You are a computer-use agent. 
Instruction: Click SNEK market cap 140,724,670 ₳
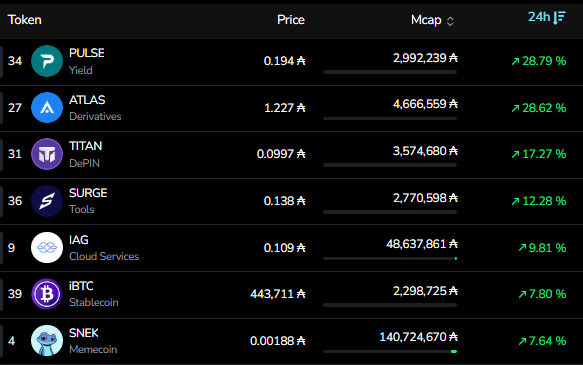(x=419, y=337)
